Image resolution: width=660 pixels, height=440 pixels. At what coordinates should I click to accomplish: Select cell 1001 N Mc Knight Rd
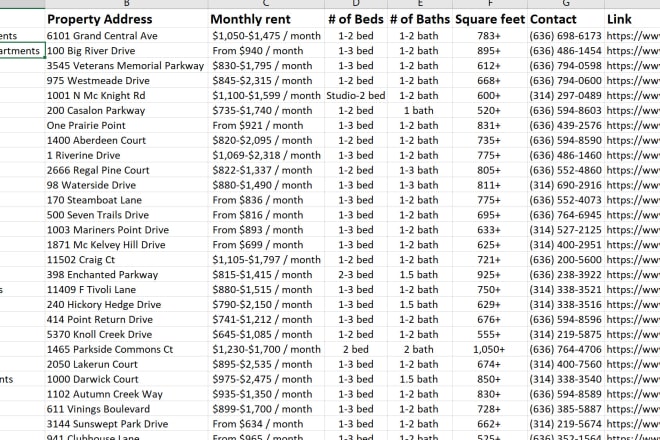126,96
